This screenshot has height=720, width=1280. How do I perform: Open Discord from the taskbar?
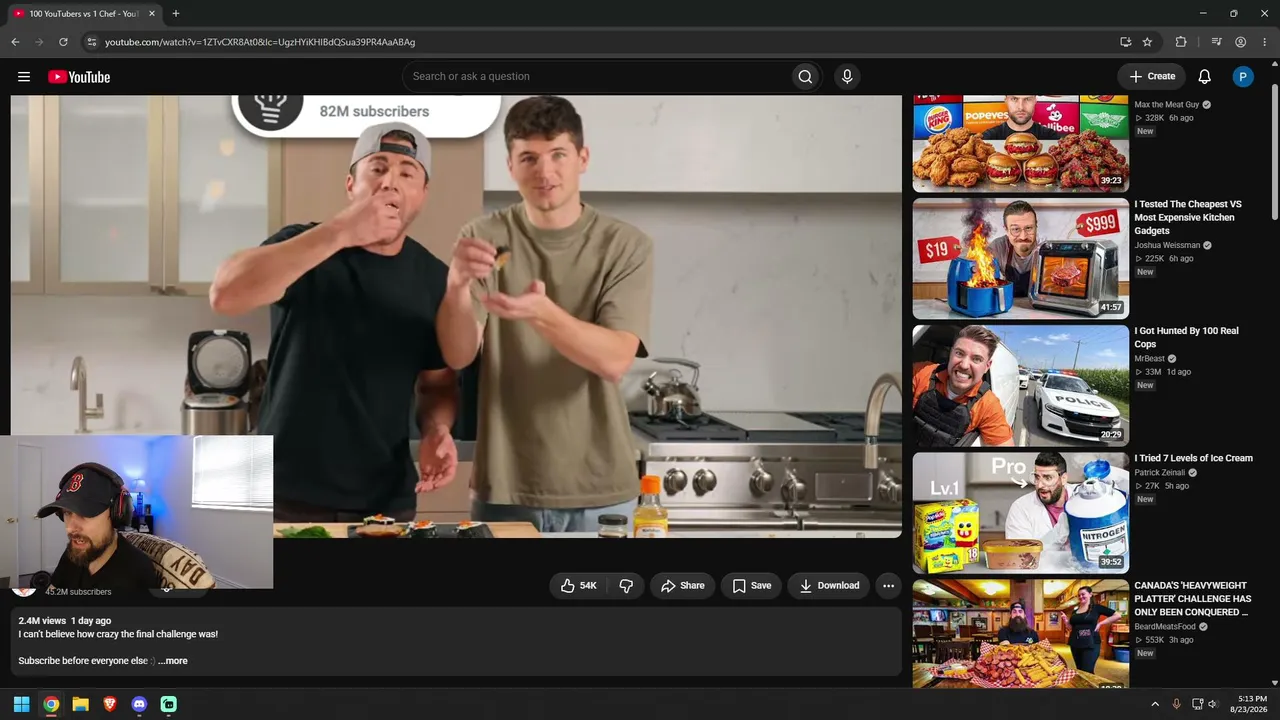click(x=139, y=704)
